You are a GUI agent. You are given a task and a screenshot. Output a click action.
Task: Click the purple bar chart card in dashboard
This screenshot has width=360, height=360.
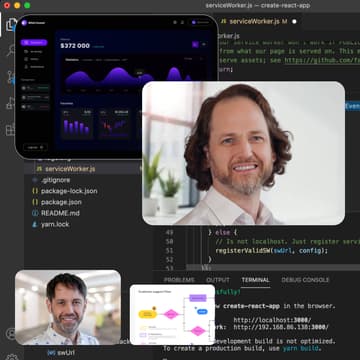pos(77,124)
